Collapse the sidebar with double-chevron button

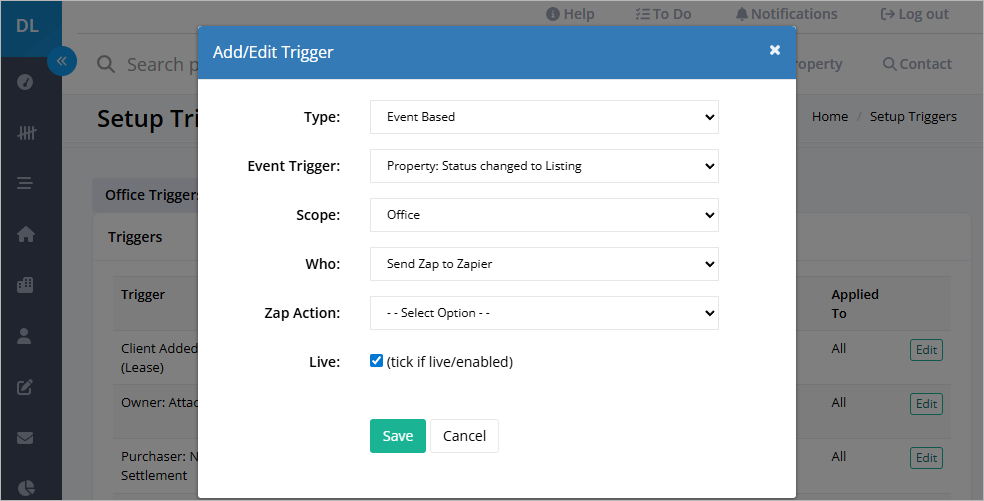pyautogui.click(x=62, y=61)
